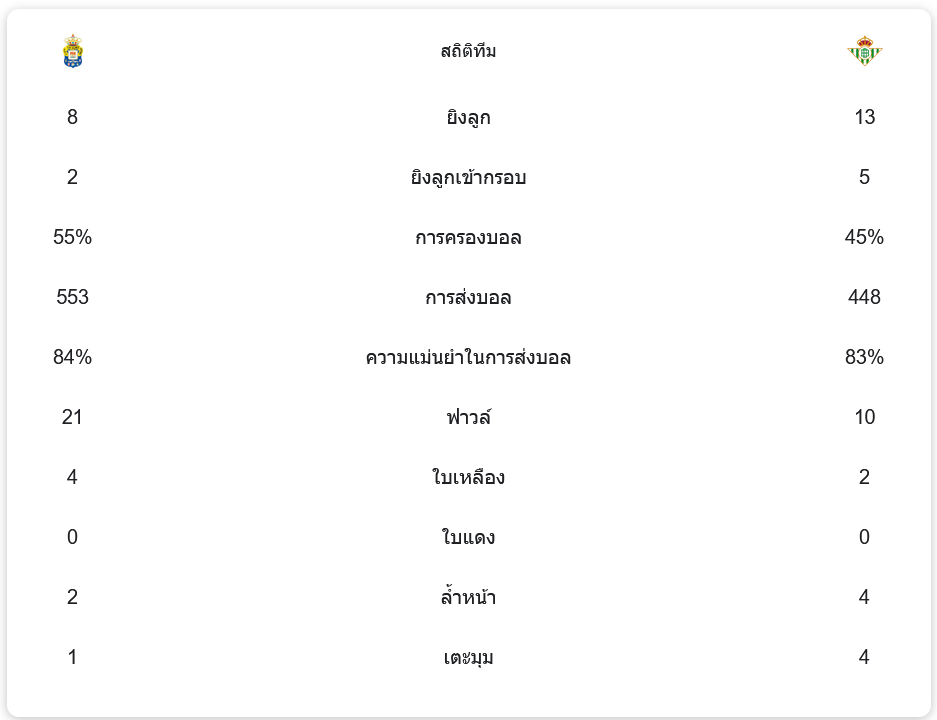This screenshot has width=937, height=720.
Task: Click away possession value 45%
Action: coord(864,237)
